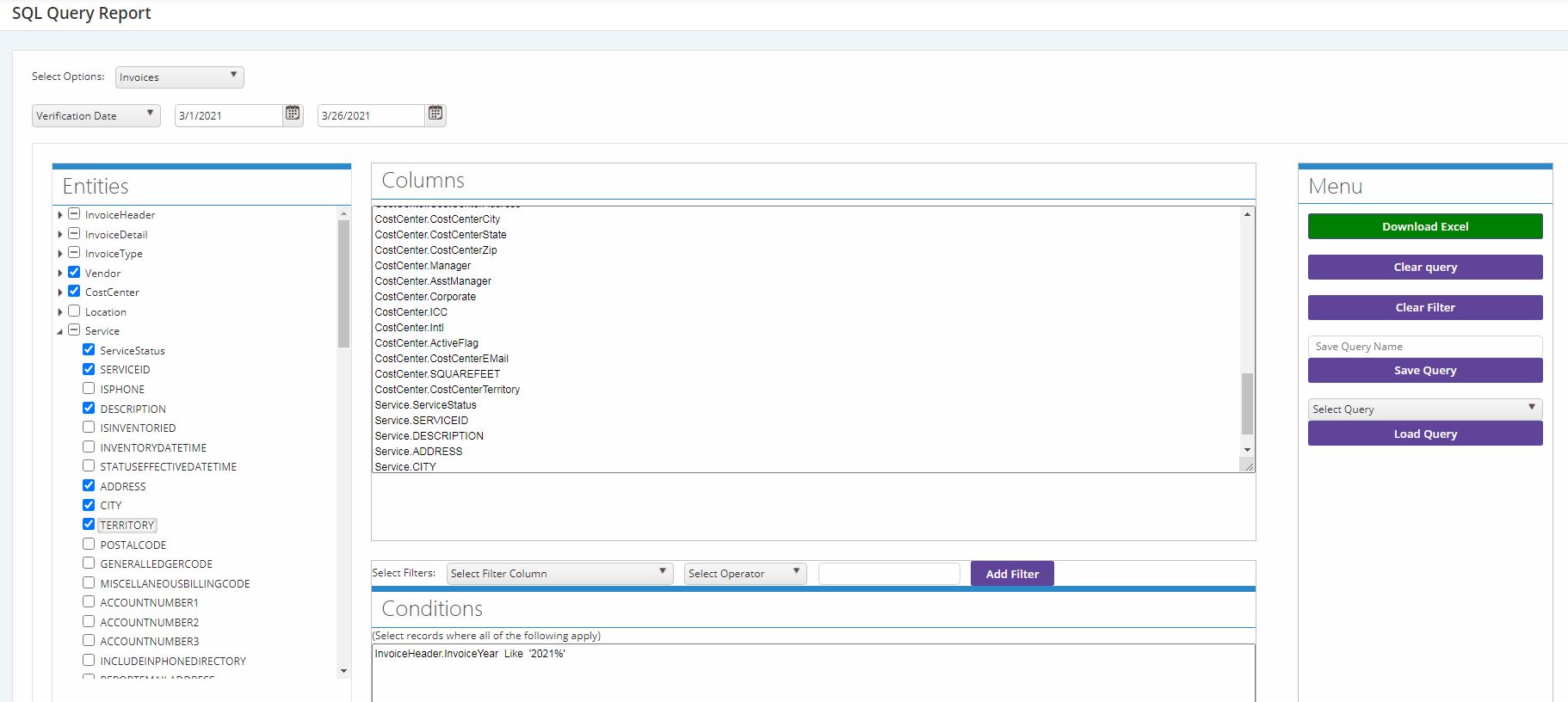Open the Select Operator dropdown

click(x=744, y=573)
